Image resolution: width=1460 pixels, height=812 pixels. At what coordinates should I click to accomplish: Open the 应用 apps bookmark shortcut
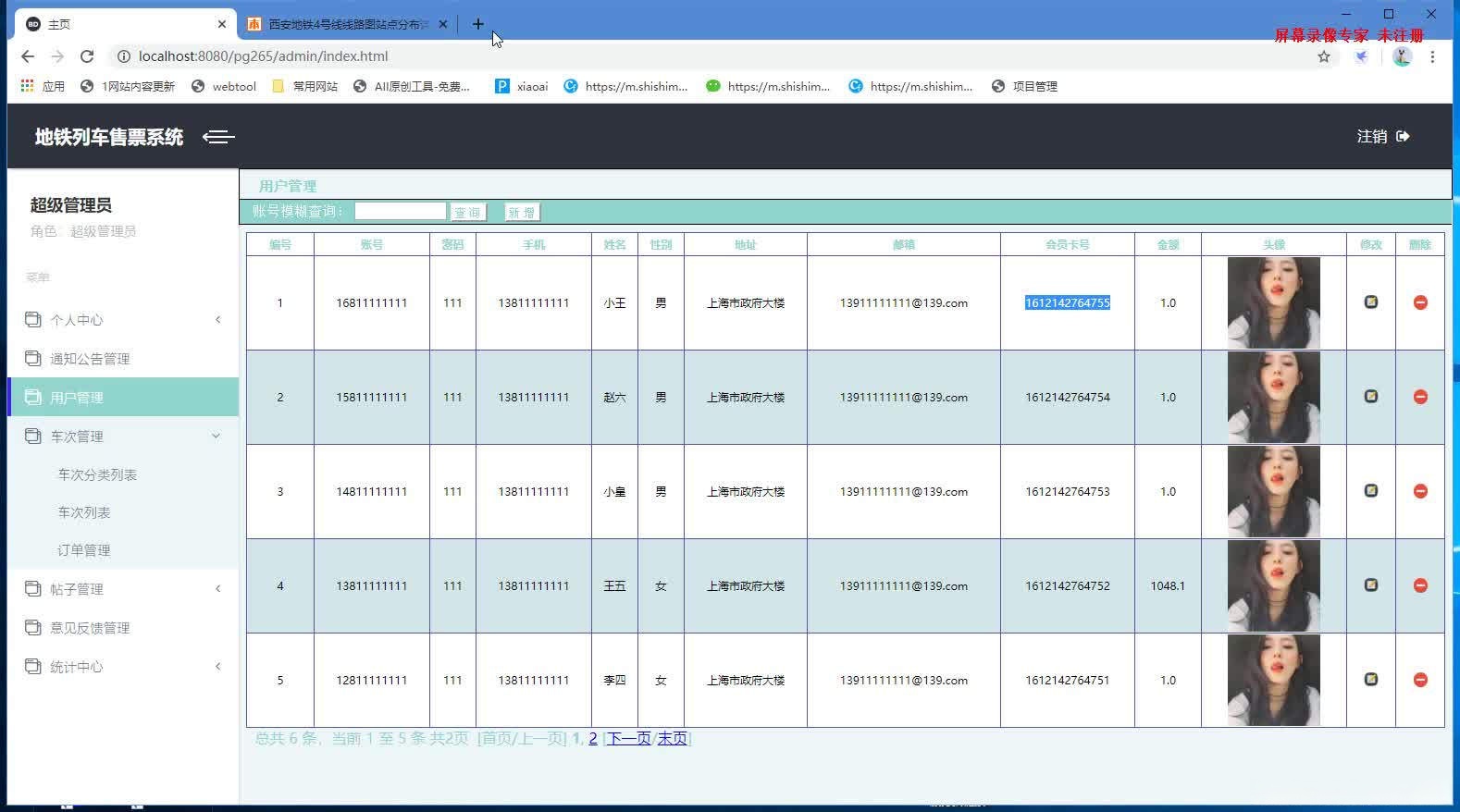click(x=43, y=86)
